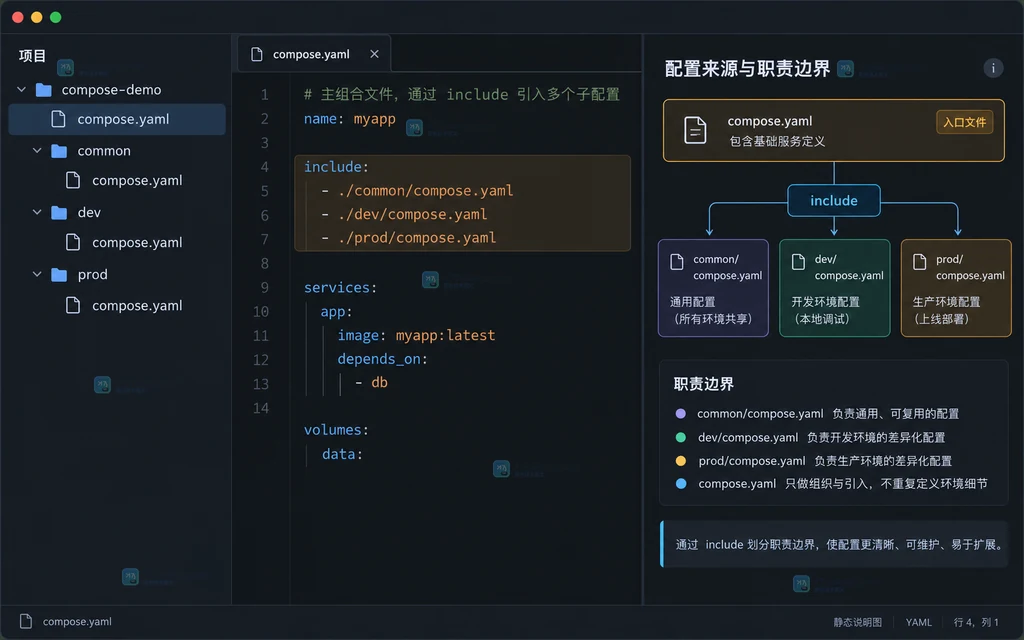
Task: Click the yellow dot for prod/compose.yaml
Action: [x=680, y=460]
